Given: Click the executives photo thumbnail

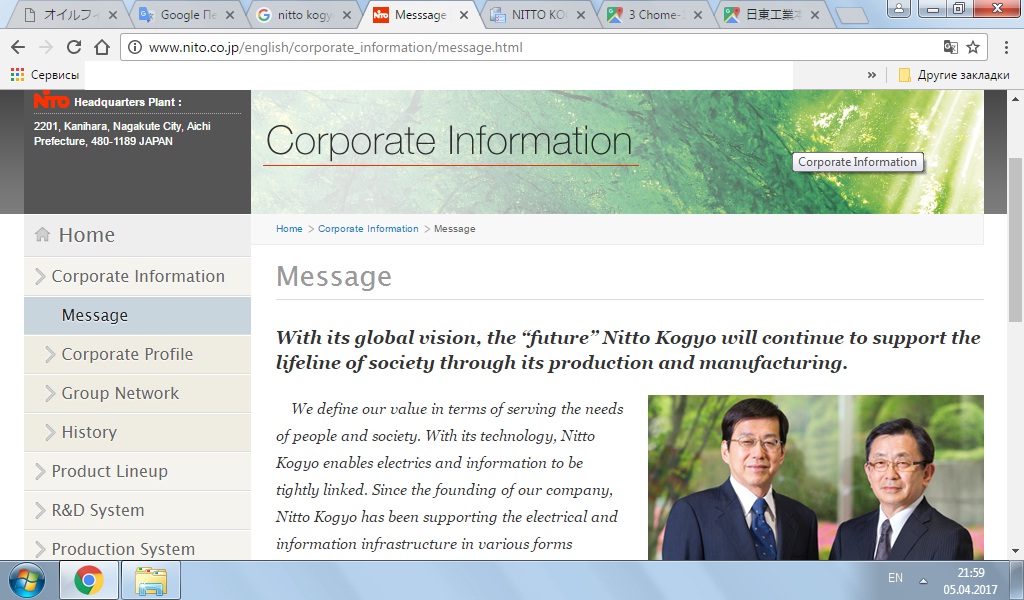Looking at the screenshot, I should pyautogui.click(x=816, y=477).
